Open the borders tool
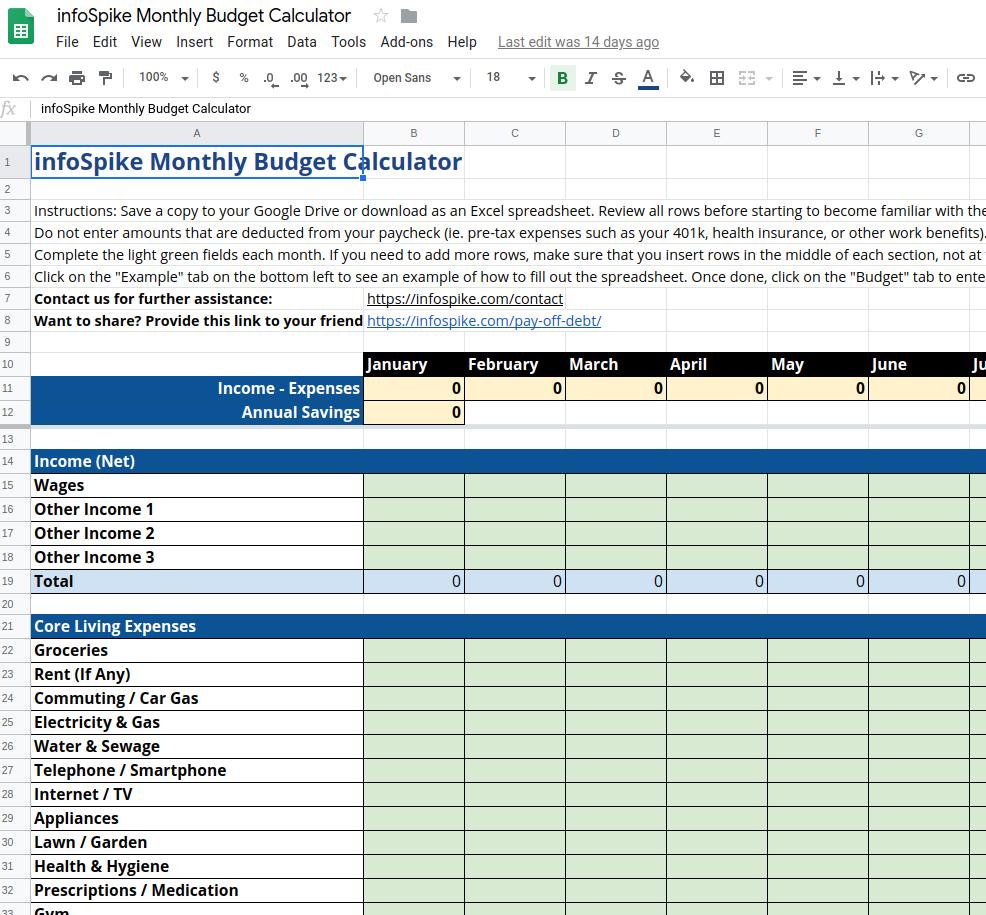Viewport: 986px width, 915px height. (x=716, y=78)
